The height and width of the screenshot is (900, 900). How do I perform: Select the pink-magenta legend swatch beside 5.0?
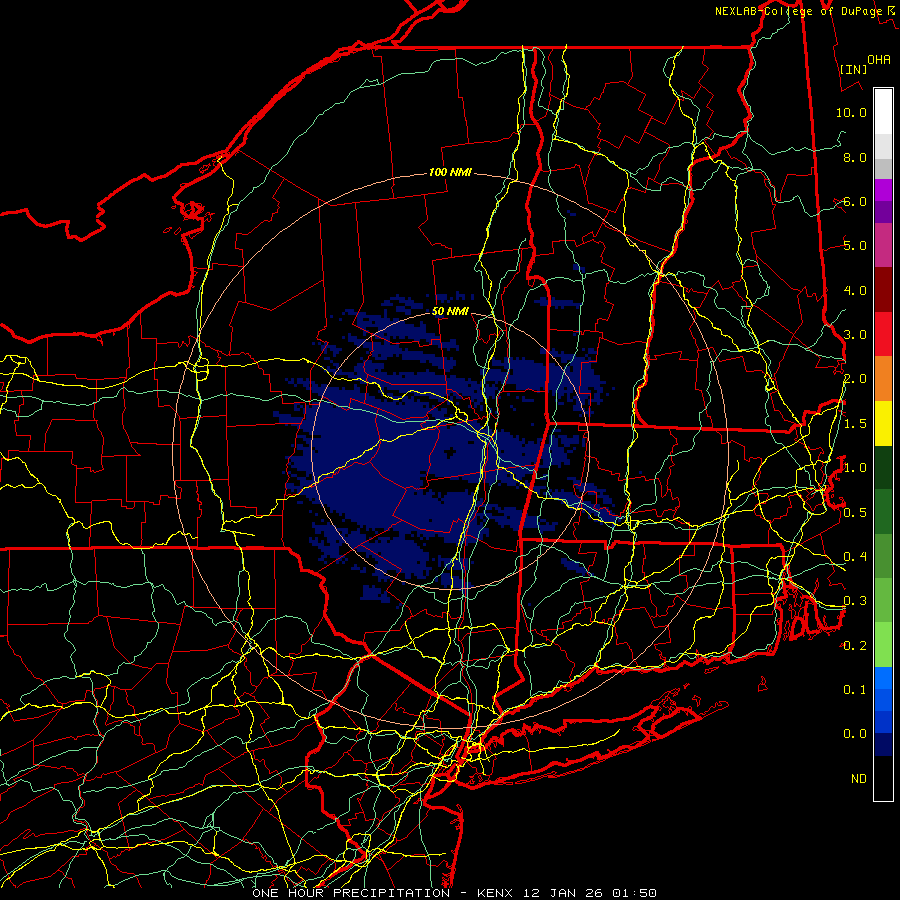click(x=883, y=246)
